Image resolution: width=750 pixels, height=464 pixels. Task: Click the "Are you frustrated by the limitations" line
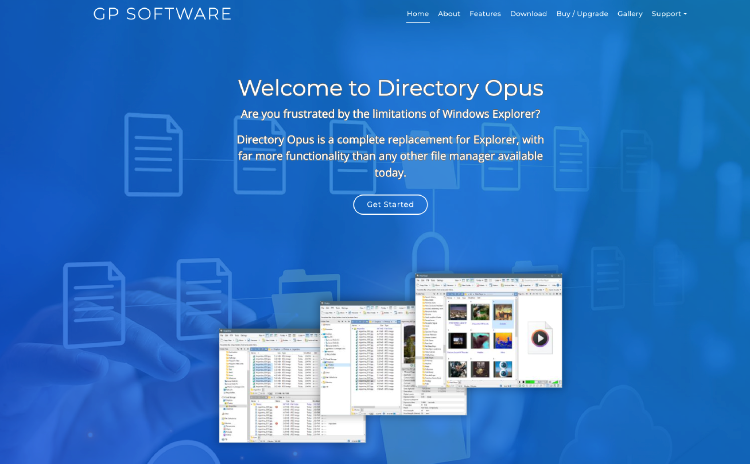click(x=390, y=114)
